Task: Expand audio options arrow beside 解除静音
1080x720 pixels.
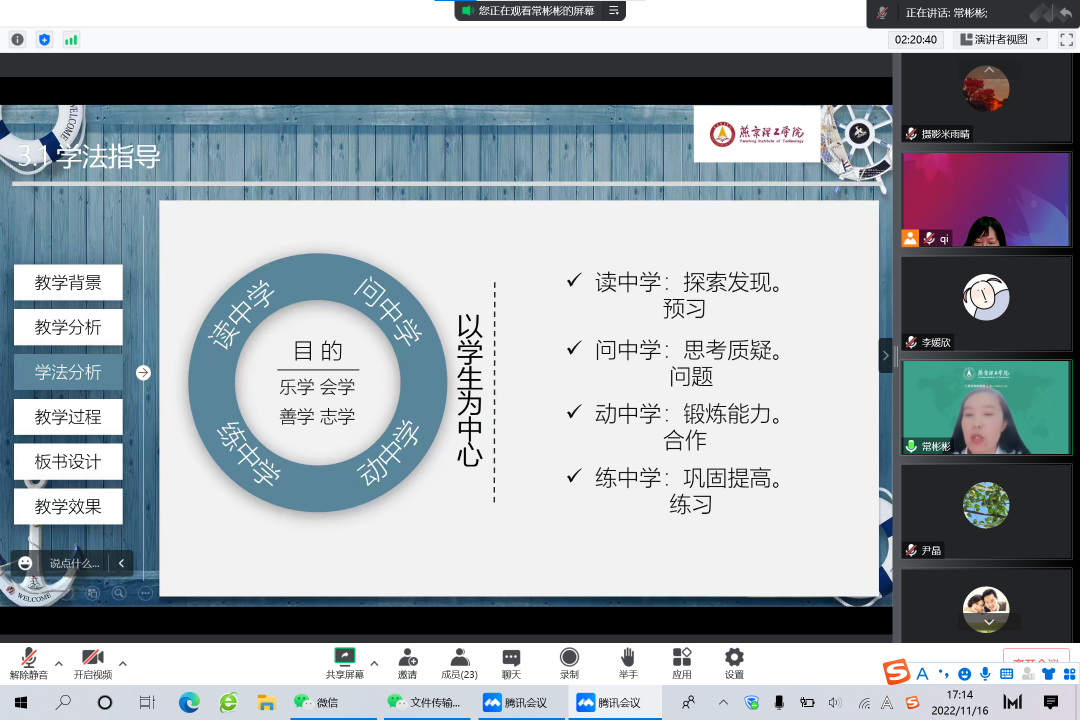Action: click(x=58, y=663)
